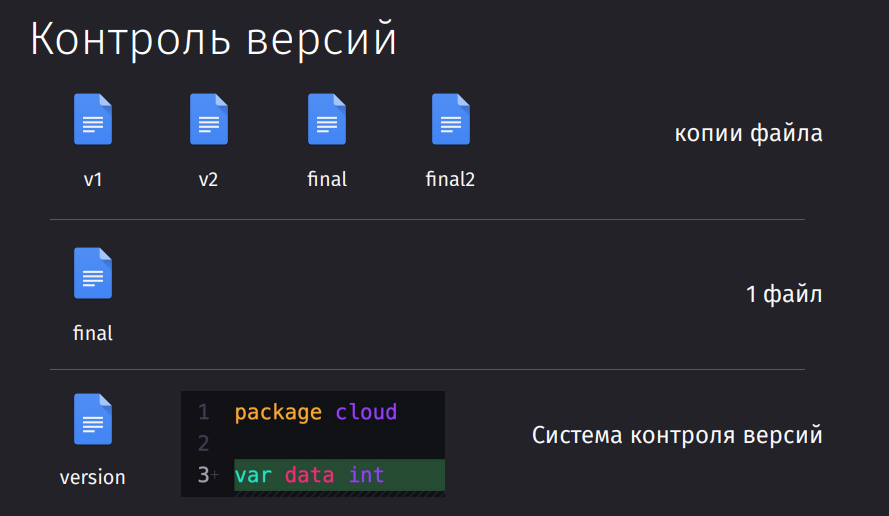889x516 pixels.
Task: Select the highlighted 'var data int' line
Action: pos(340,475)
